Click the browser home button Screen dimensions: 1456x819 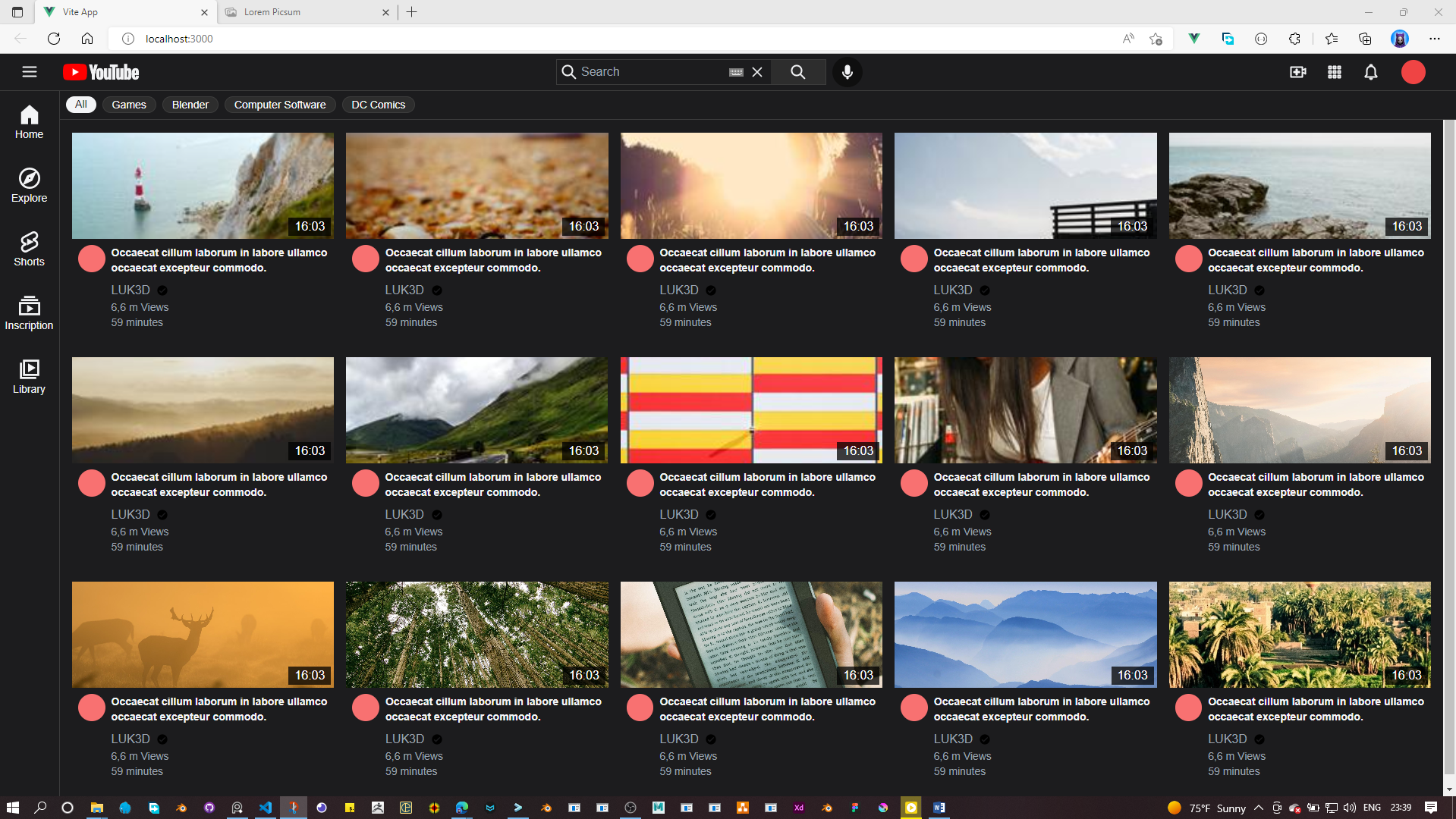(87, 39)
